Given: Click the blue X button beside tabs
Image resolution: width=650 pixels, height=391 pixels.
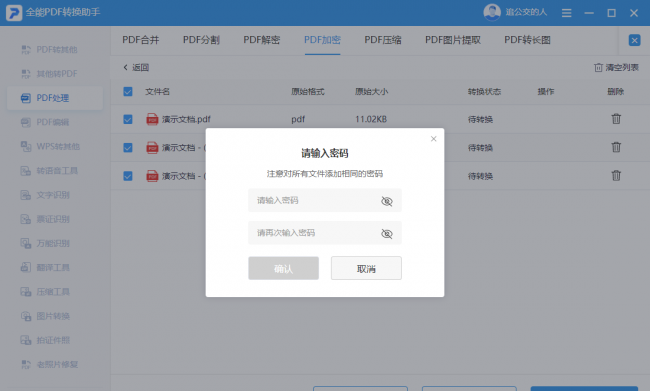Looking at the screenshot, I should click(634, 40).
